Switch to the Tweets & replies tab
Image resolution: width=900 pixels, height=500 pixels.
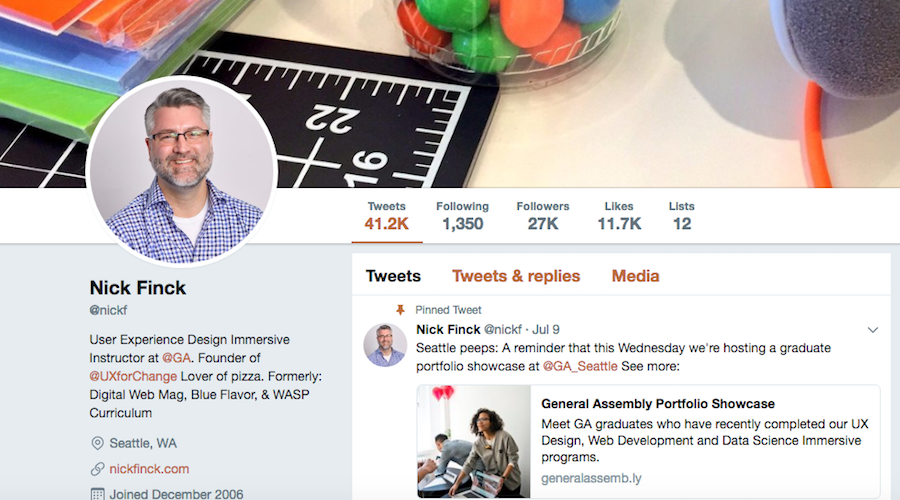516,276
